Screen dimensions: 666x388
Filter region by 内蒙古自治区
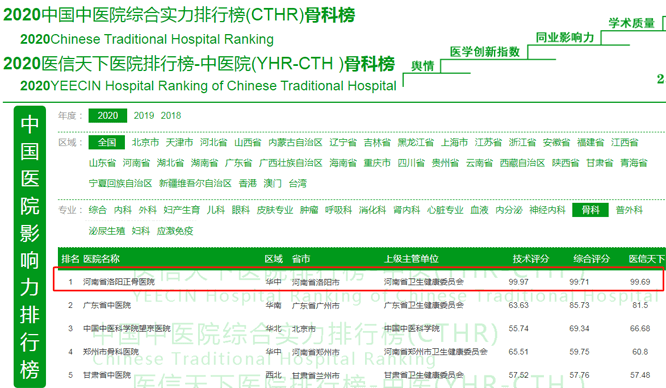click(295, 142)
